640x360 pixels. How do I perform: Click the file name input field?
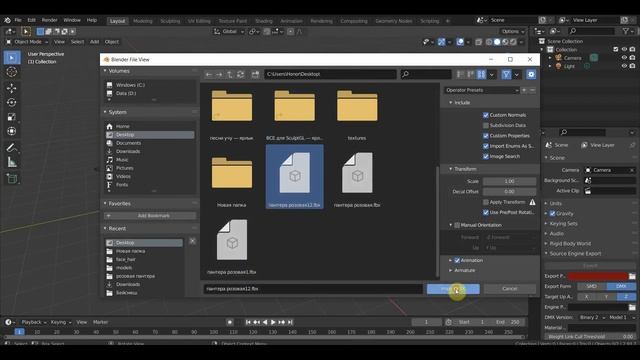click(313, 289)
